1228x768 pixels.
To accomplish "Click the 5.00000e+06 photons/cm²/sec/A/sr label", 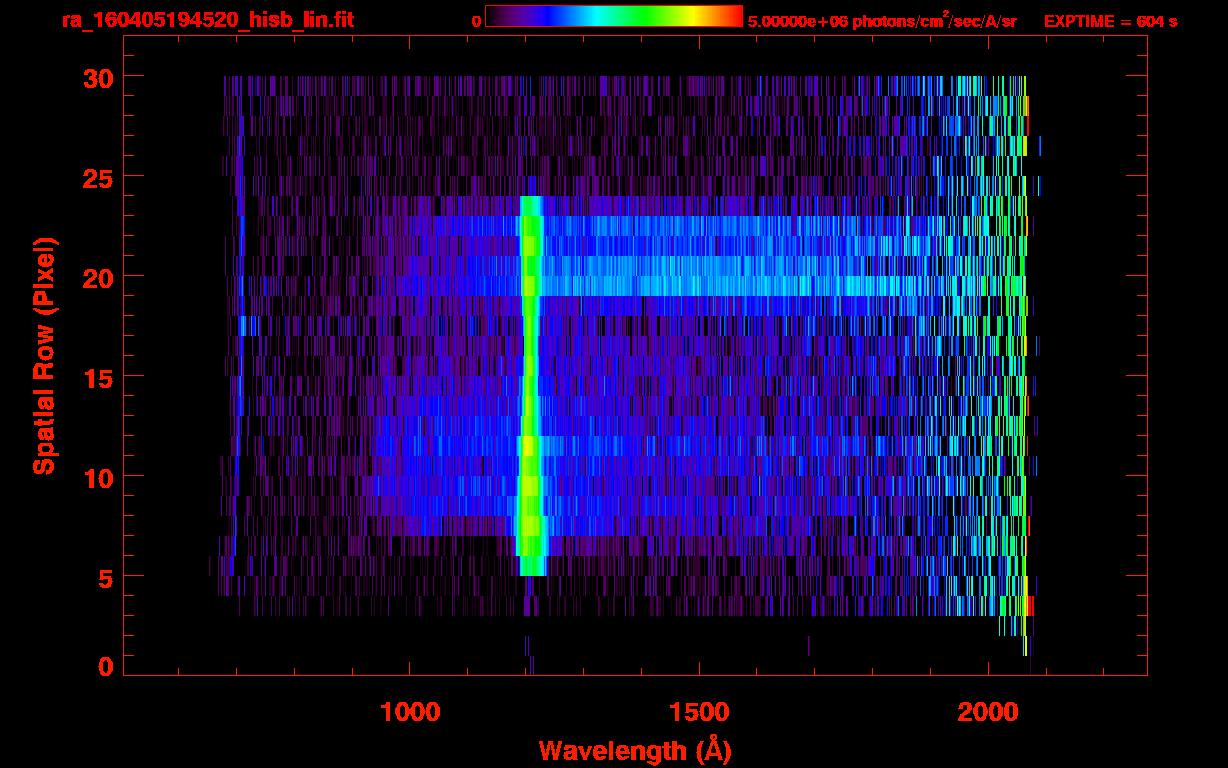I will pos(882,20).
